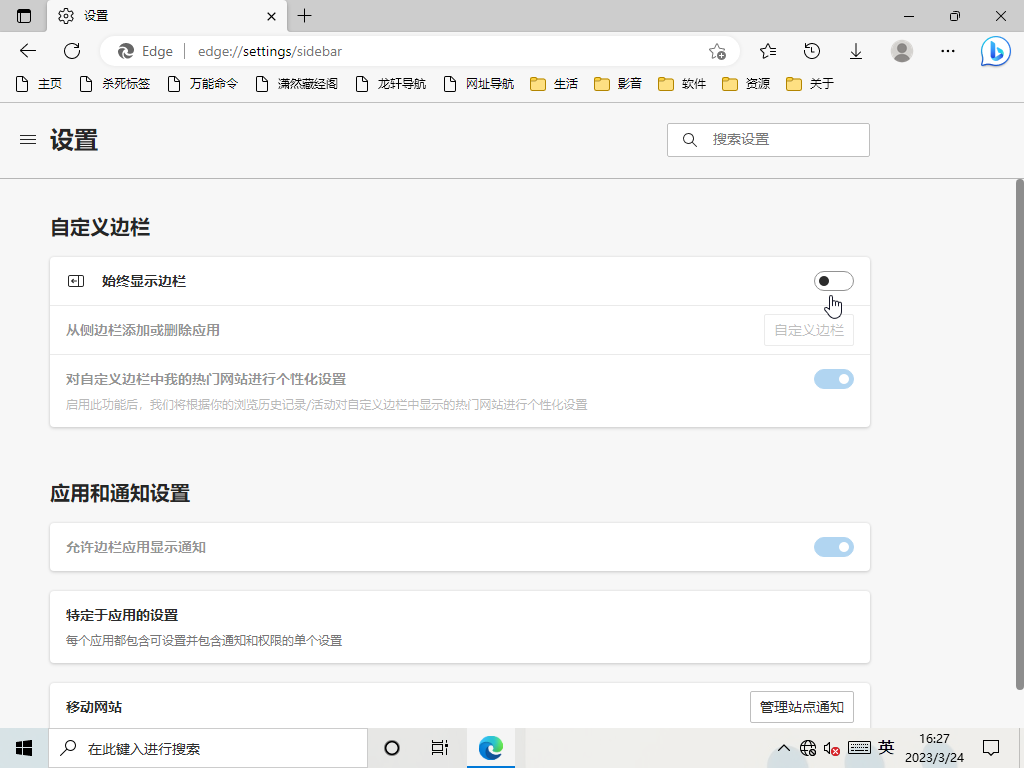The image size is (1024, 768).
Task: Go back to the previous page
Action: (x=28, y=51)
